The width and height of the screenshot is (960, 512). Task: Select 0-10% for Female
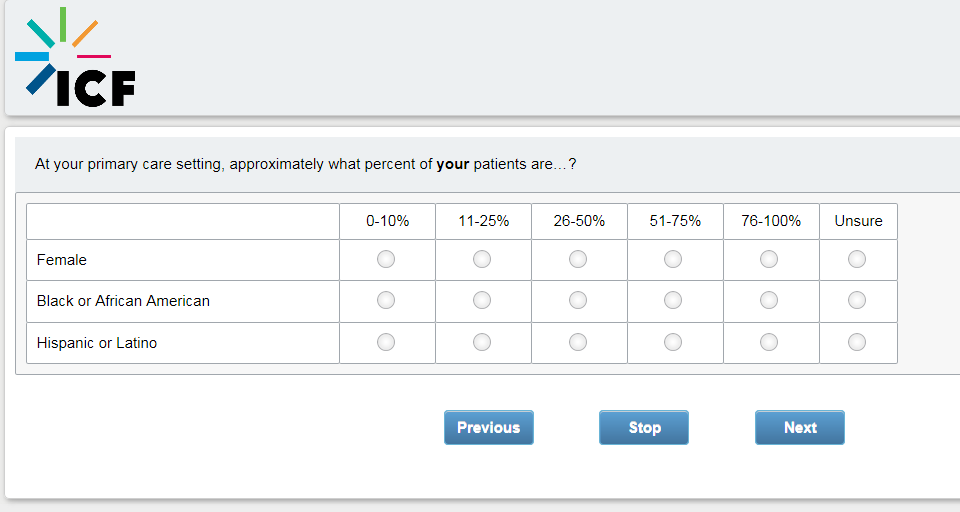[x=386, y=260]
